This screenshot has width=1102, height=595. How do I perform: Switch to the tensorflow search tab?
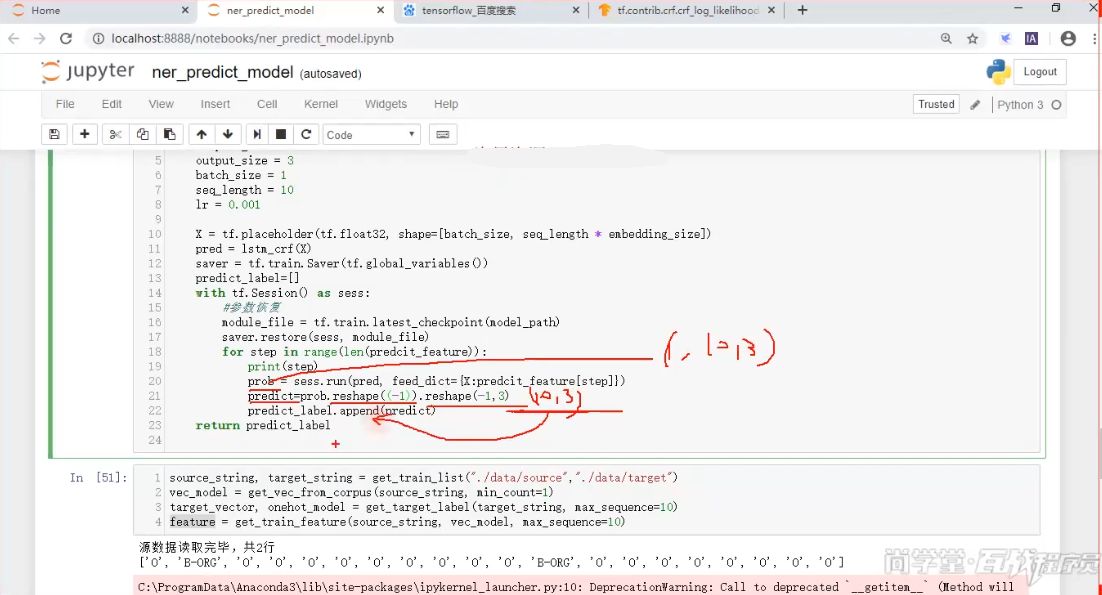coord(486,10)
